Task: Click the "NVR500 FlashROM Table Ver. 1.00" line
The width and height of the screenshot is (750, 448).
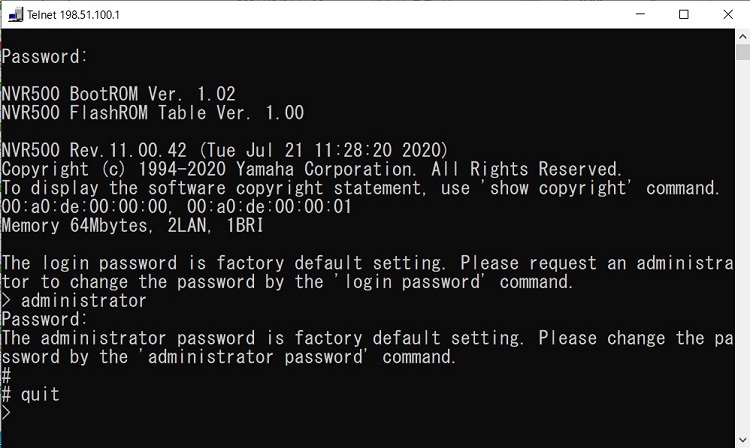Action: (152, 113)
